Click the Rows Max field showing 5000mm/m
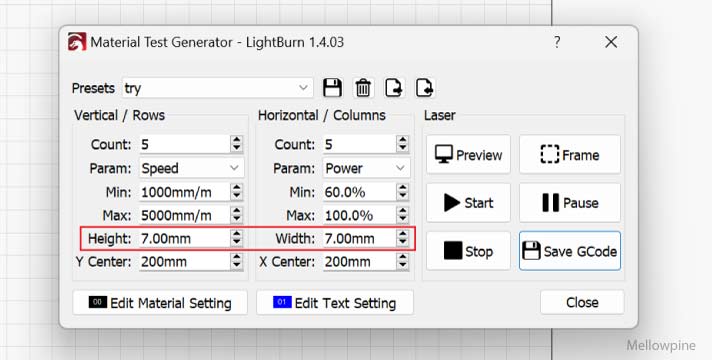 coord(184,215)
